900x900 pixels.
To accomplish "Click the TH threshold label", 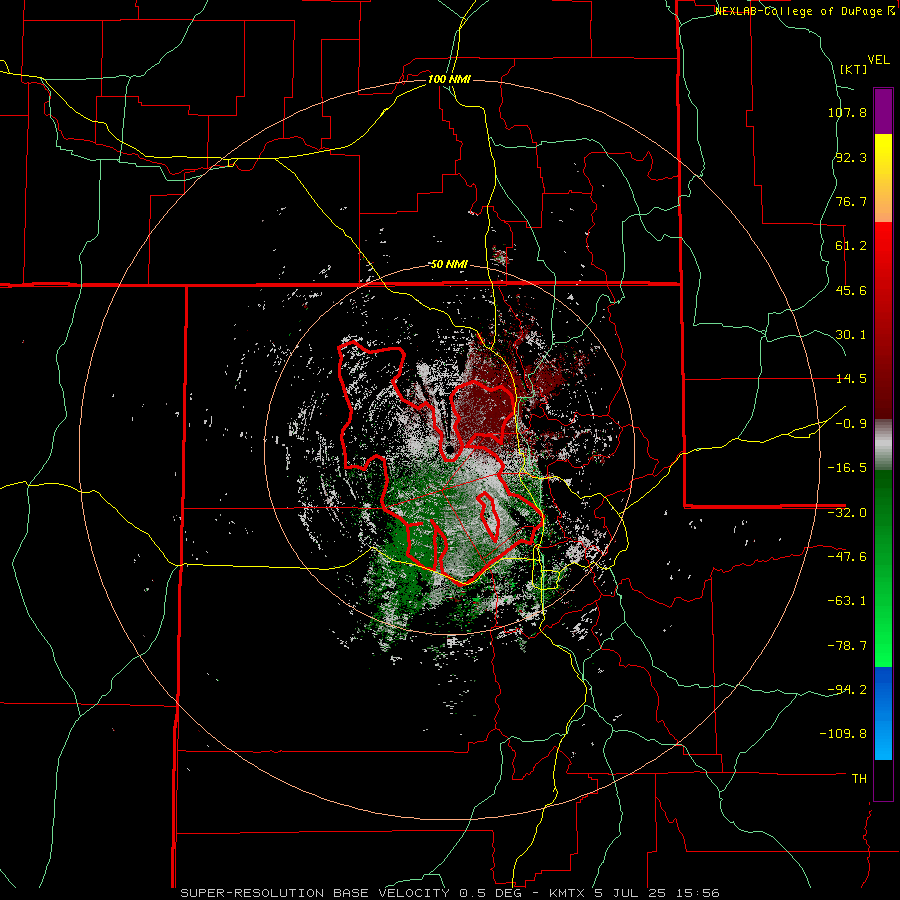I will click(x=859, y=779).
